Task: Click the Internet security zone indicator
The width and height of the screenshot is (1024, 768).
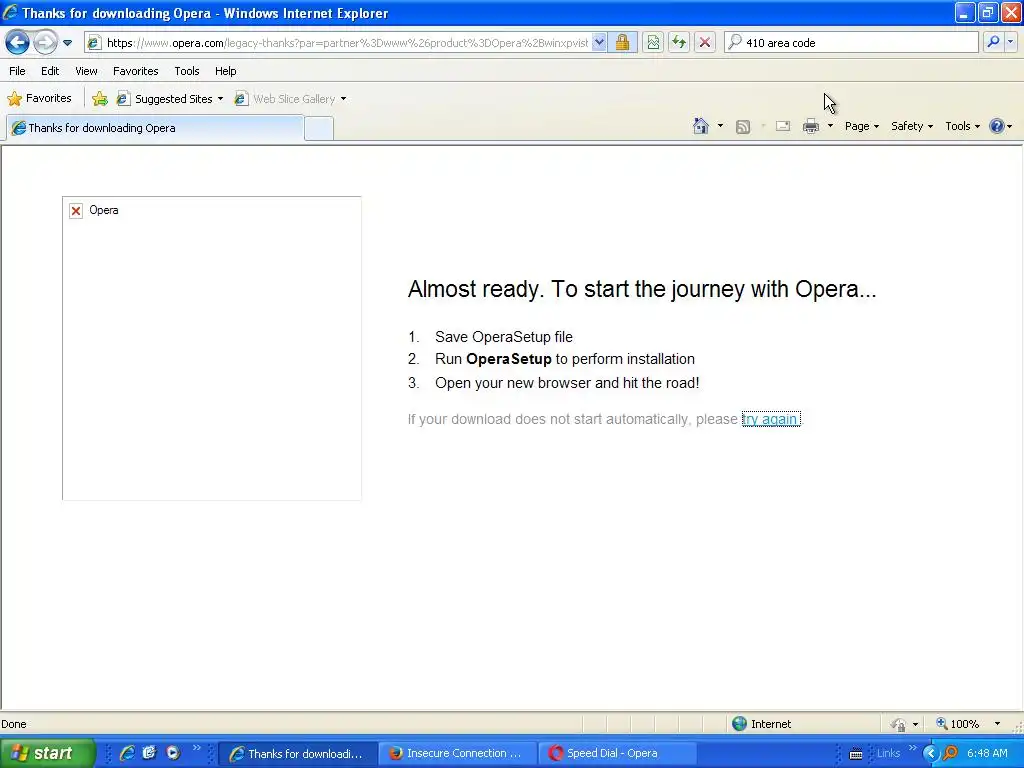Action: (761, 724)
